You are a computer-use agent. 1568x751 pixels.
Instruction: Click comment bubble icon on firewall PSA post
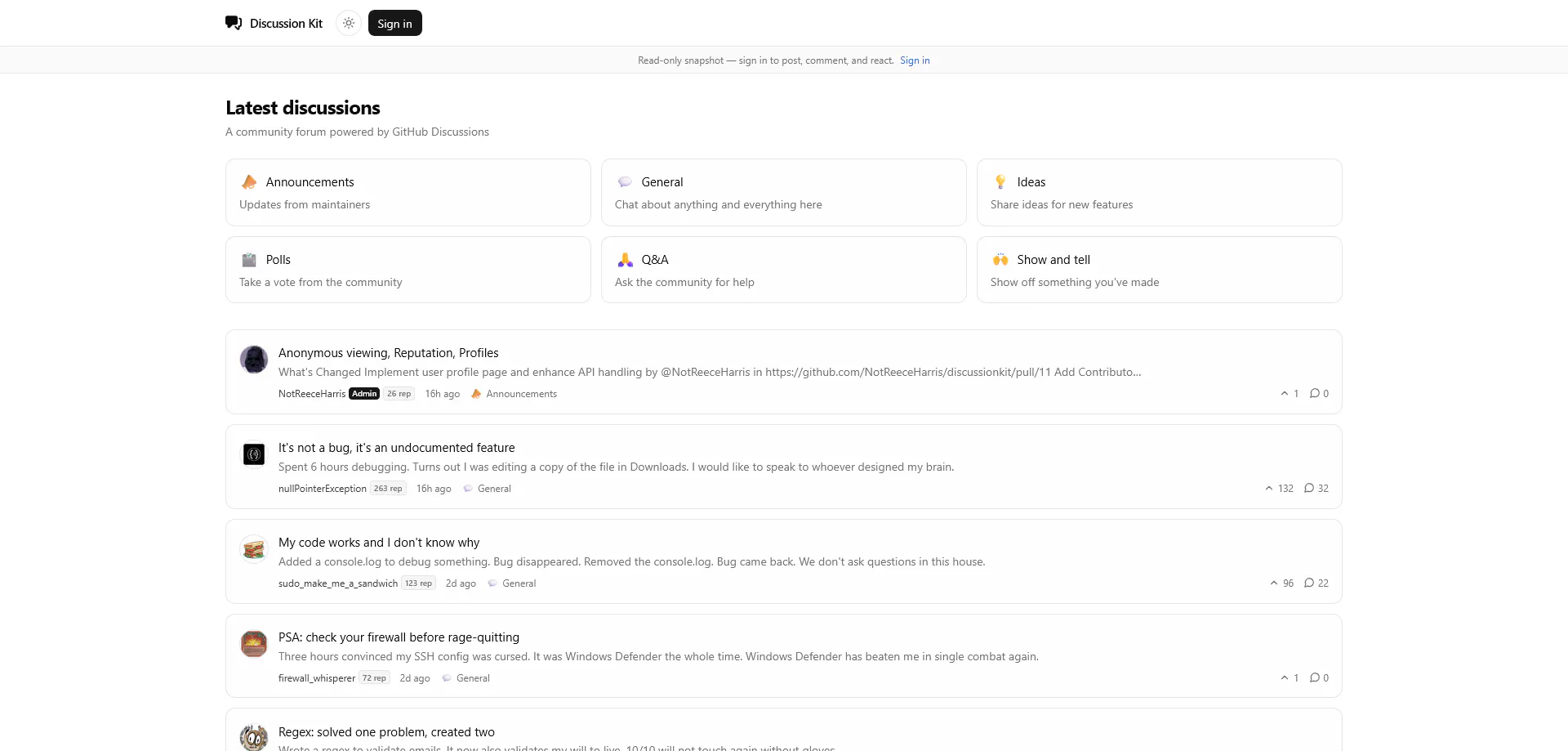(1314, 678)
